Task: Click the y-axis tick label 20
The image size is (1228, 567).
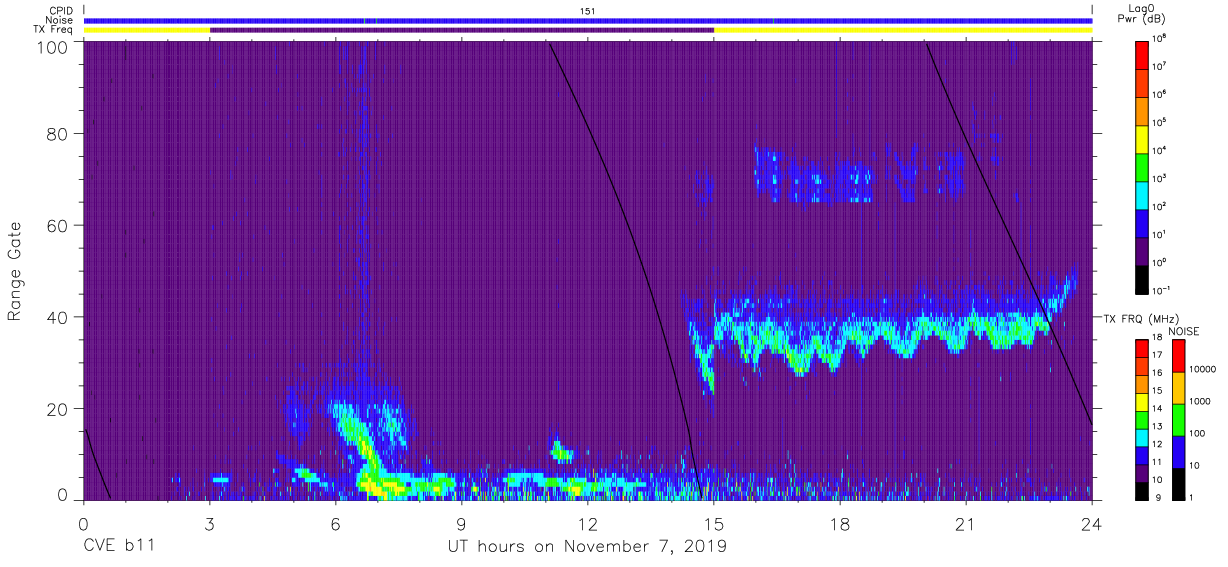Action: [x=57, y=409]
